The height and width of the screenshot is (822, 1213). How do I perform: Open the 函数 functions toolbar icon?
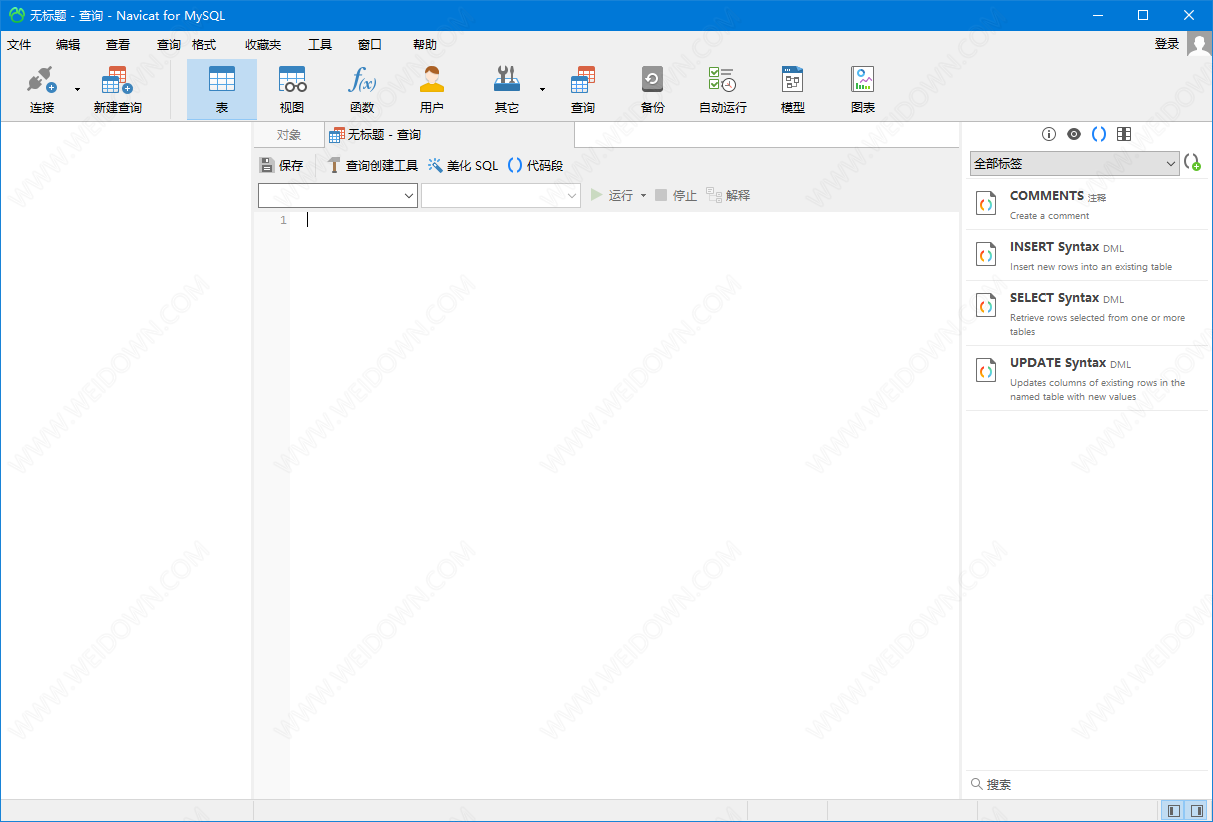pyautogui.click(x=362, y=81)
